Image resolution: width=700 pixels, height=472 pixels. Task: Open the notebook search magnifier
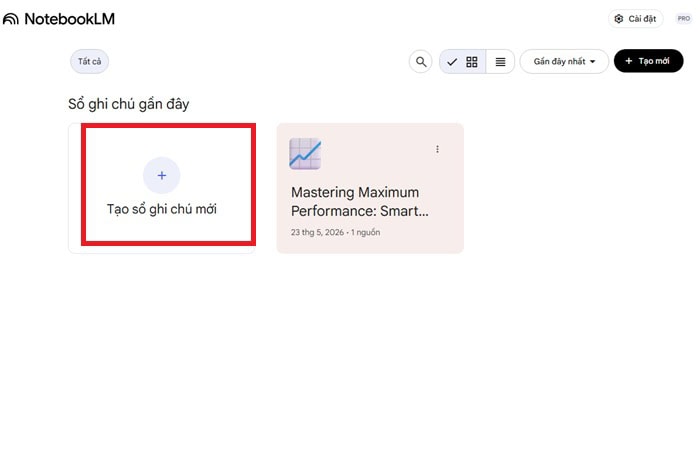421,62
